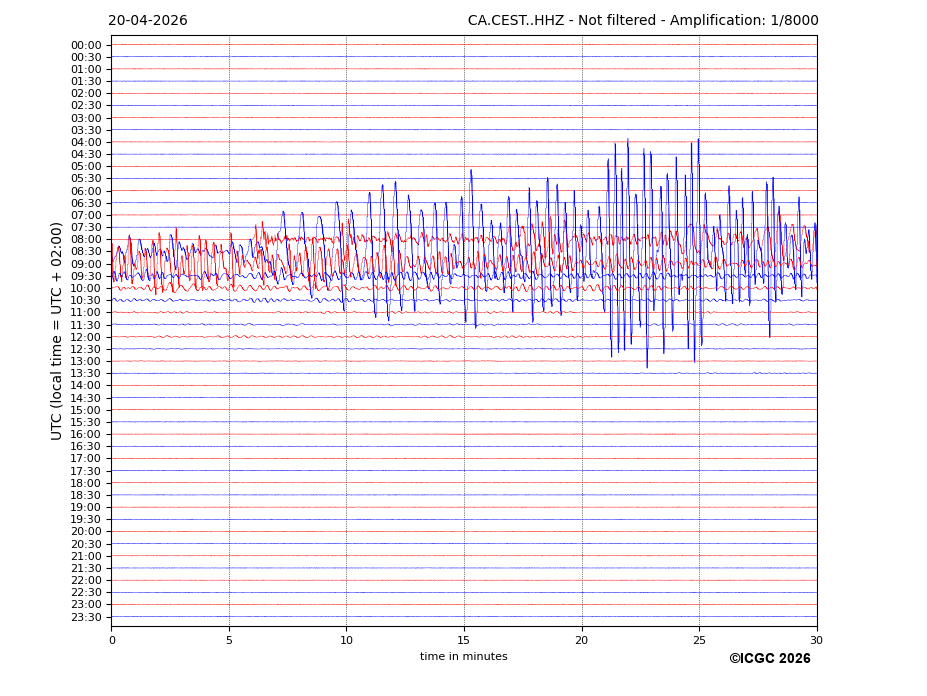This screenshot has height=696, width=927.
Task: Click the x-axis tick label 25
Action: click(x=699, y=640)
